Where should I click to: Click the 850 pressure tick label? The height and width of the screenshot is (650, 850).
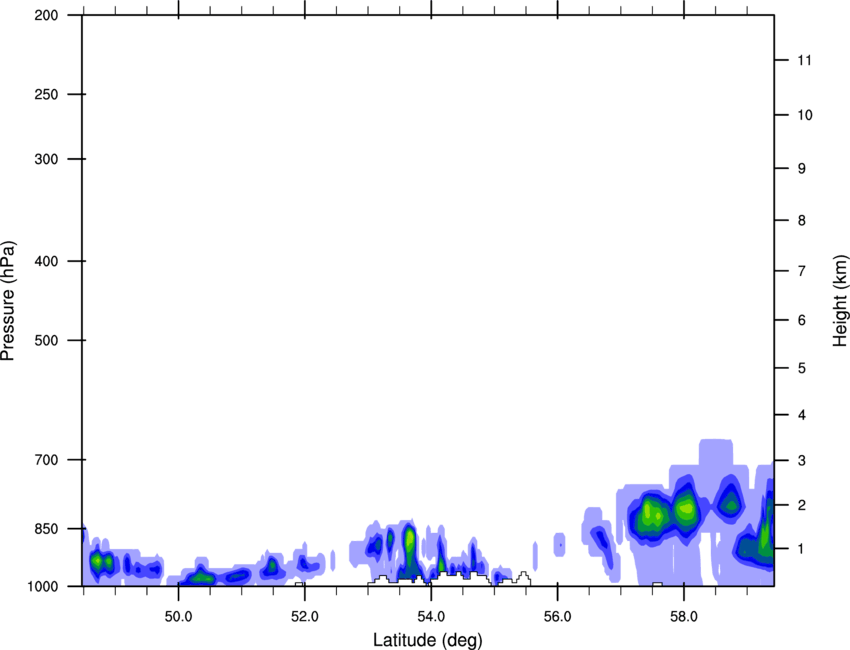46,529
